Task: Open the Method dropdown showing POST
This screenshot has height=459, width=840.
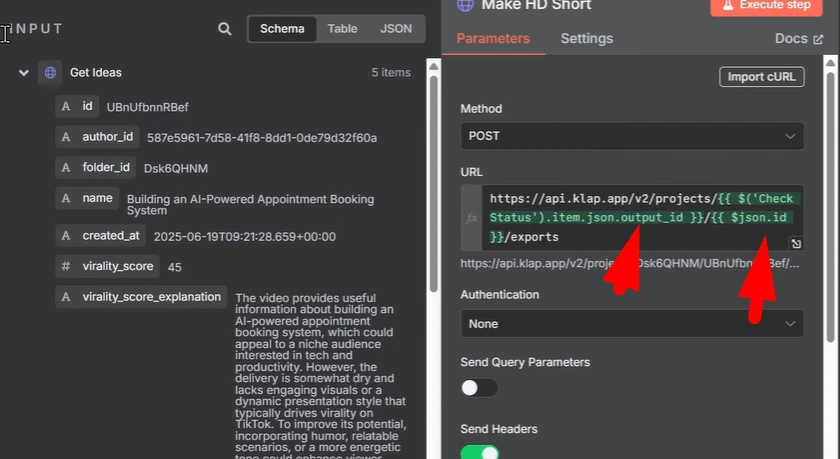Action: click(632, 136)
